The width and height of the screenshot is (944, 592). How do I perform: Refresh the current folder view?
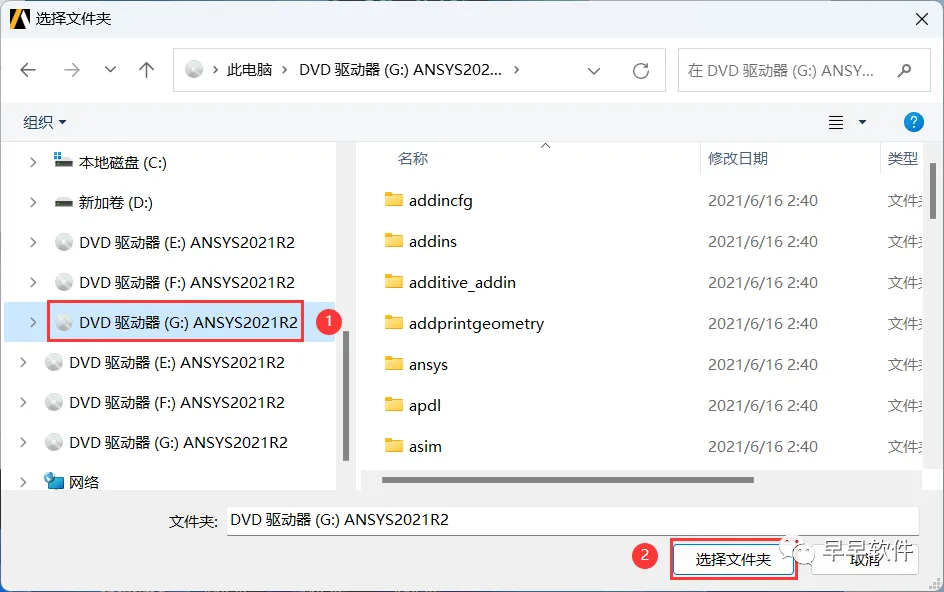click(x=641, y=70)
